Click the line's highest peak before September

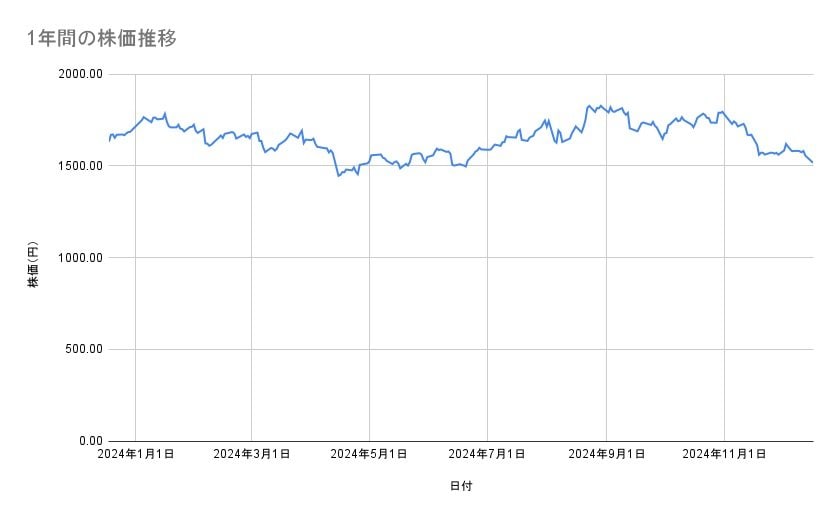(x=590, y=105)
